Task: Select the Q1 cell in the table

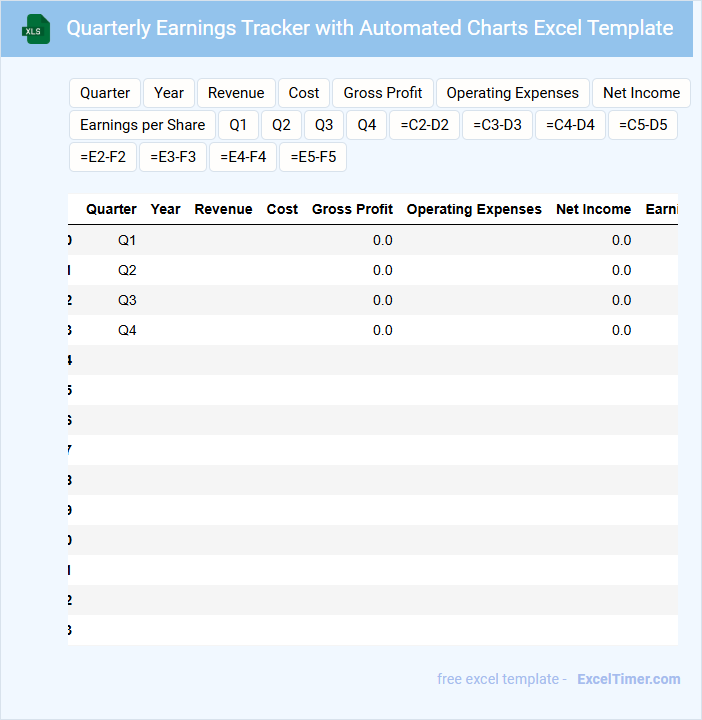Action: pyautogui.click(x=127, y=240)
